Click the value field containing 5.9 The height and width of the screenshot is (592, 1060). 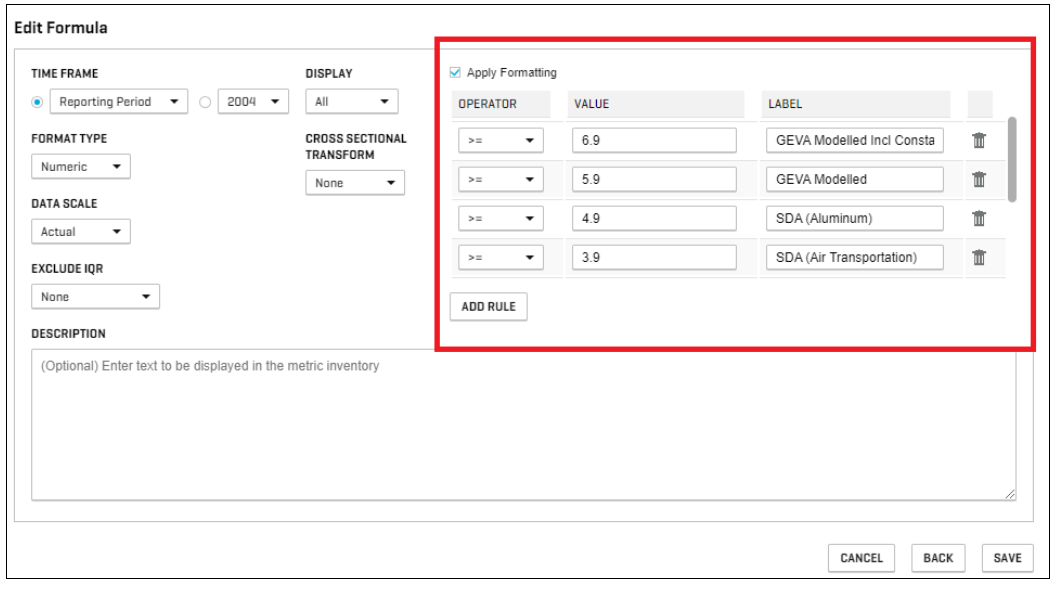pyautogui.click(x=654, y=180)
